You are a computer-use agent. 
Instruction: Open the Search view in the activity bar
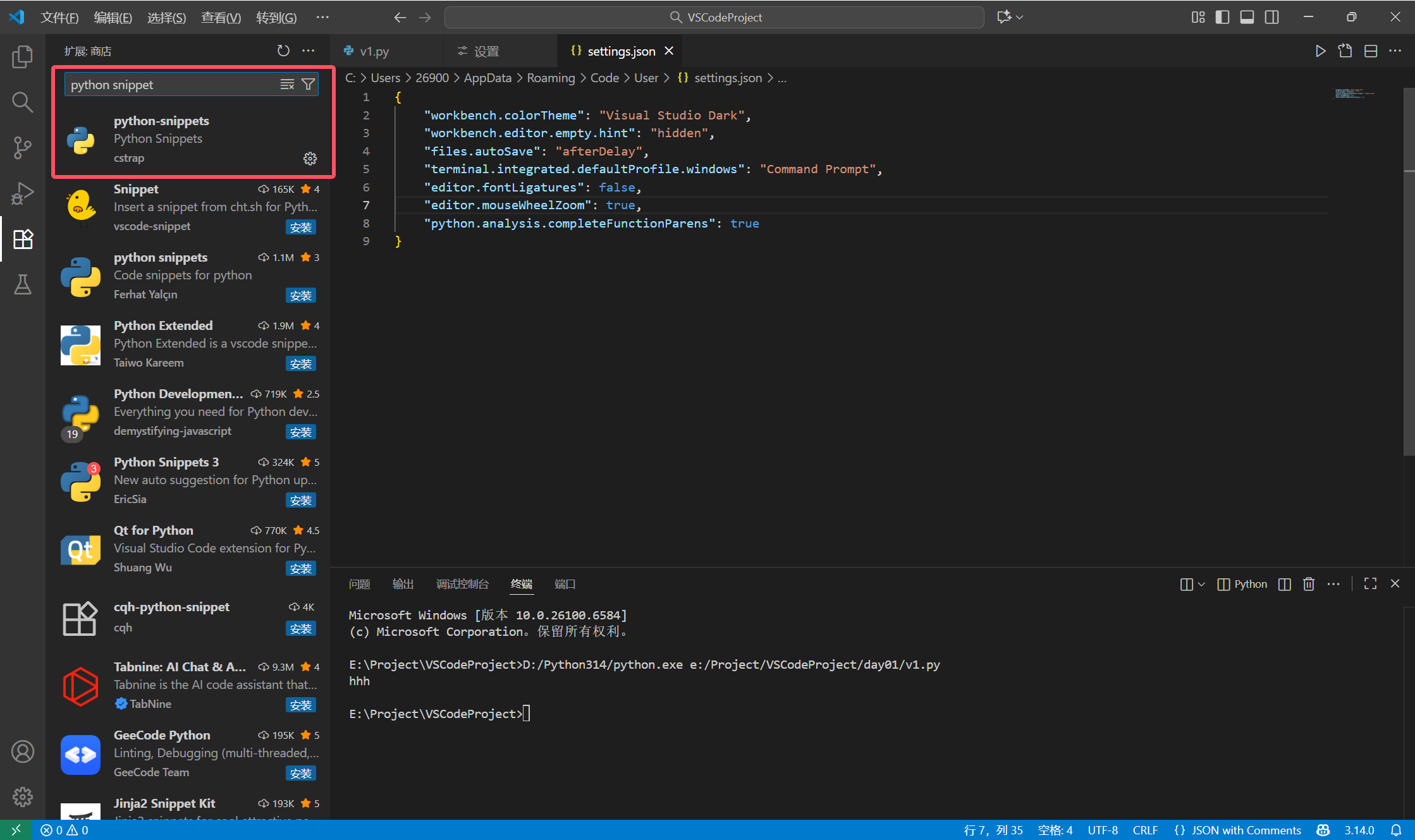(x=22, y=102)
